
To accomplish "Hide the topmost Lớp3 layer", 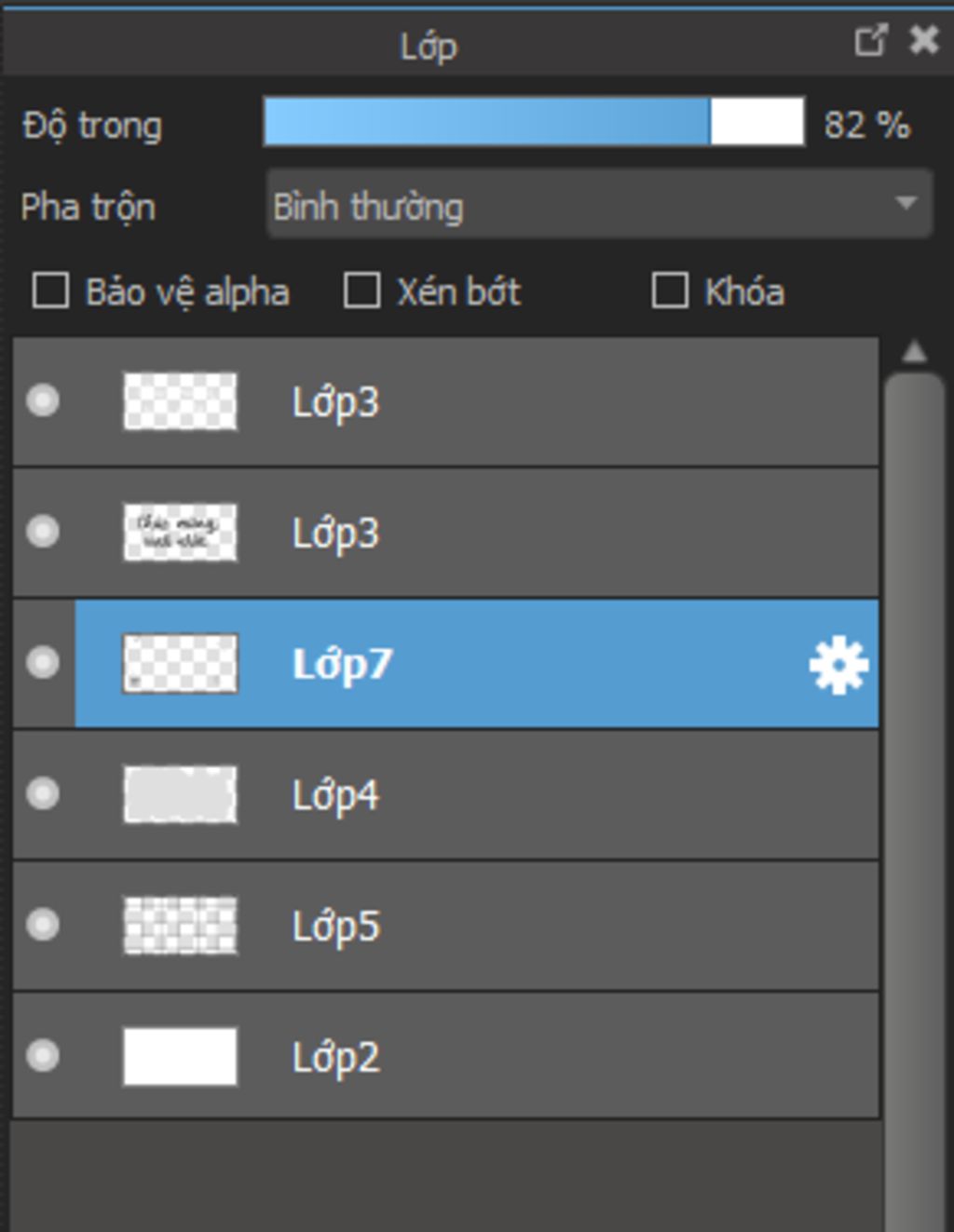I will 43,401.
